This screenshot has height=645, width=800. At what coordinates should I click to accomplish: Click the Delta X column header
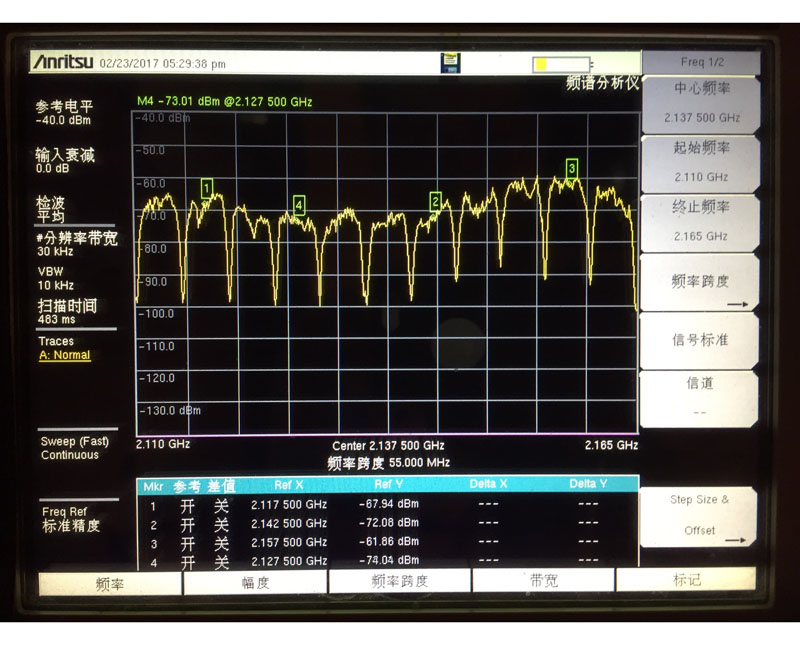pyautogui.click(x=488, y=484)
